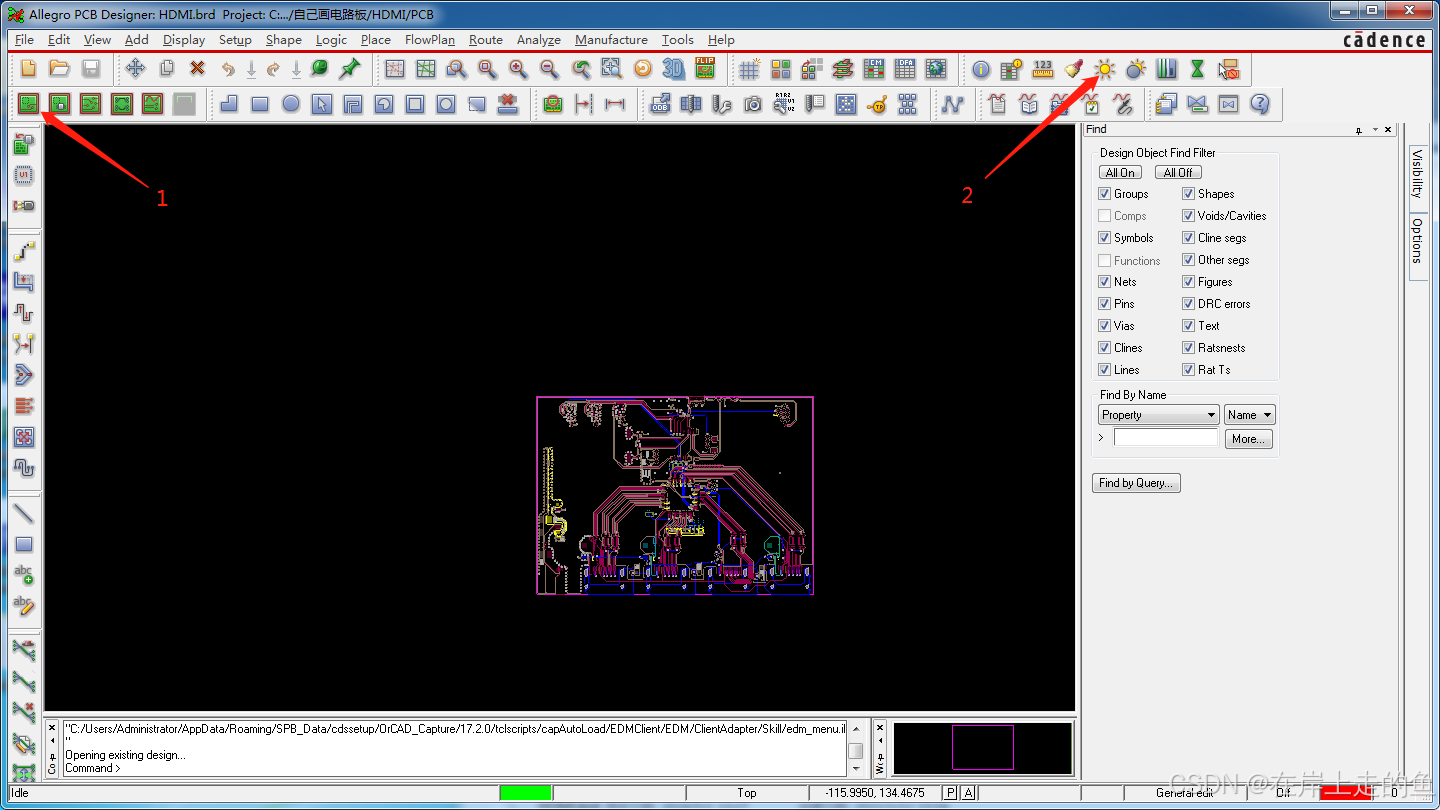Screen dimensions: 1440x810
Task: Toggle the Symbols checkbox
Action: click(x=1105, y=238)
